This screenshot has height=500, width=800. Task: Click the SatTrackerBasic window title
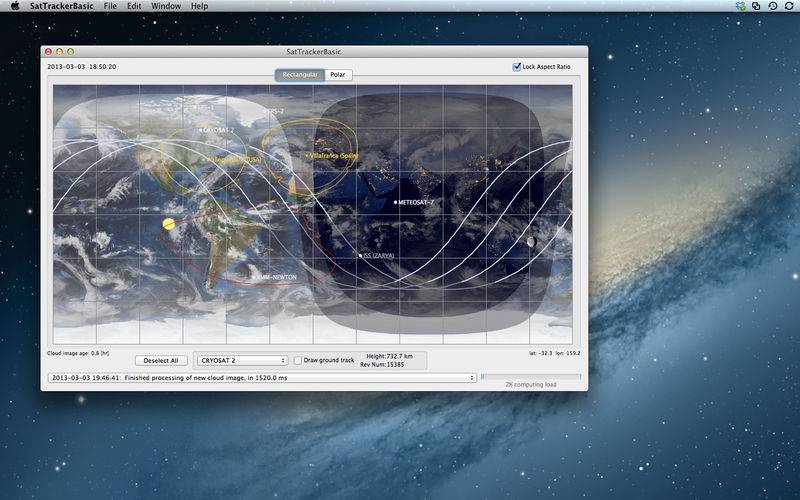click(314, 52)
